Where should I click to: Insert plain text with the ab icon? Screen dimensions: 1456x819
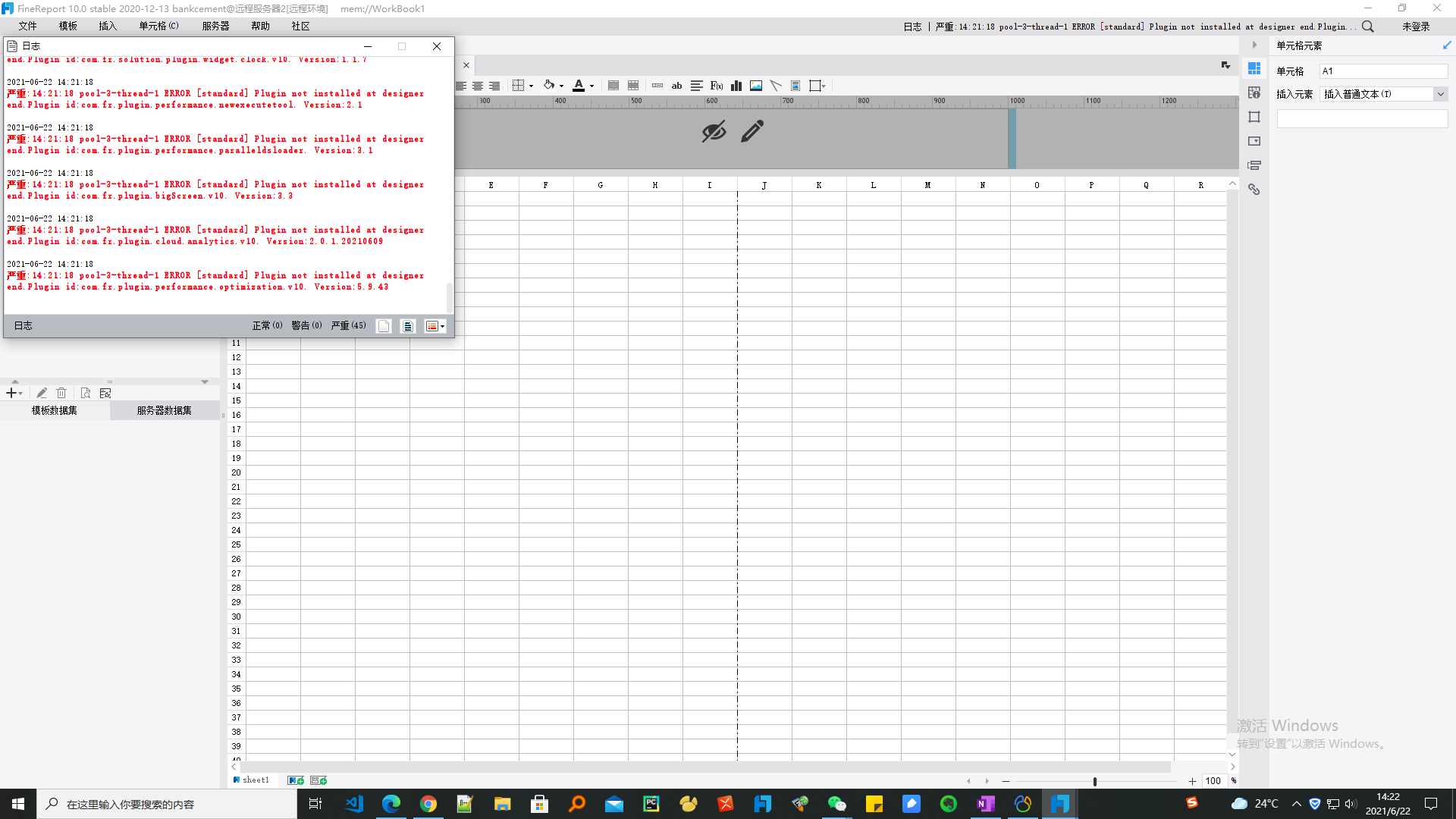coord(677,86)
